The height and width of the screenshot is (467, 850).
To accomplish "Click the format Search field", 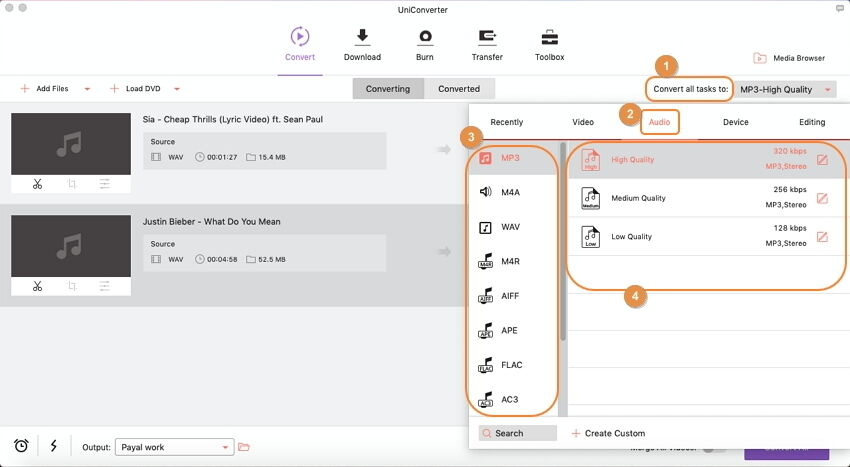I will pos(517,433).
